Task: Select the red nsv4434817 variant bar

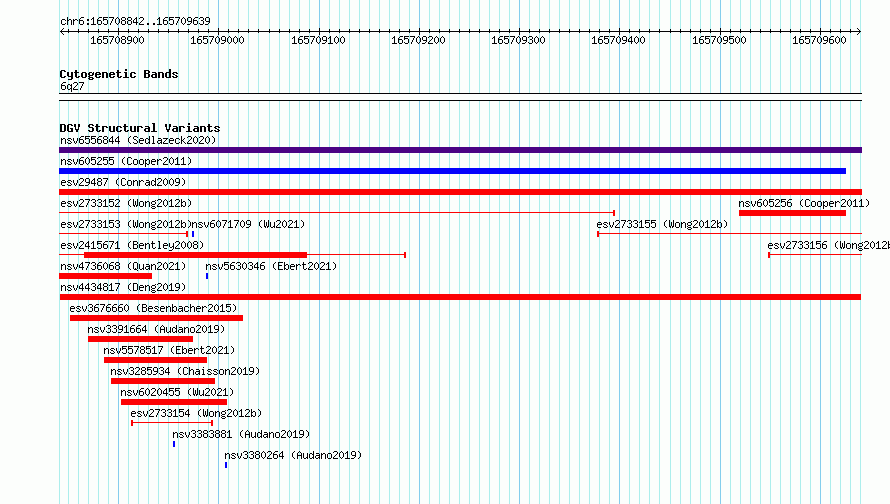Action: tap(460, 297)
